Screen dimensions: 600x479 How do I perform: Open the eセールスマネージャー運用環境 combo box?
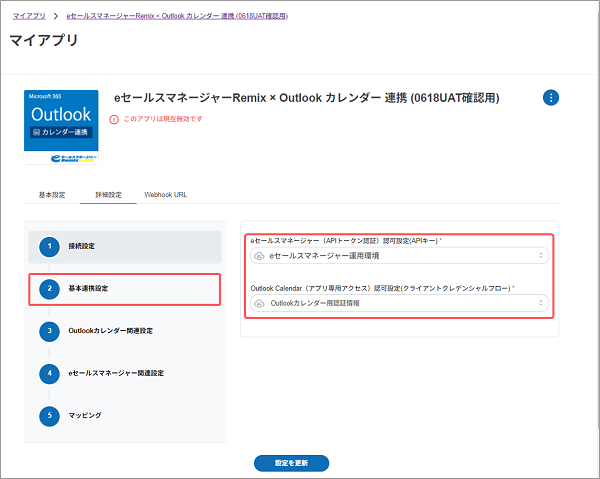[x=400, y=257]
